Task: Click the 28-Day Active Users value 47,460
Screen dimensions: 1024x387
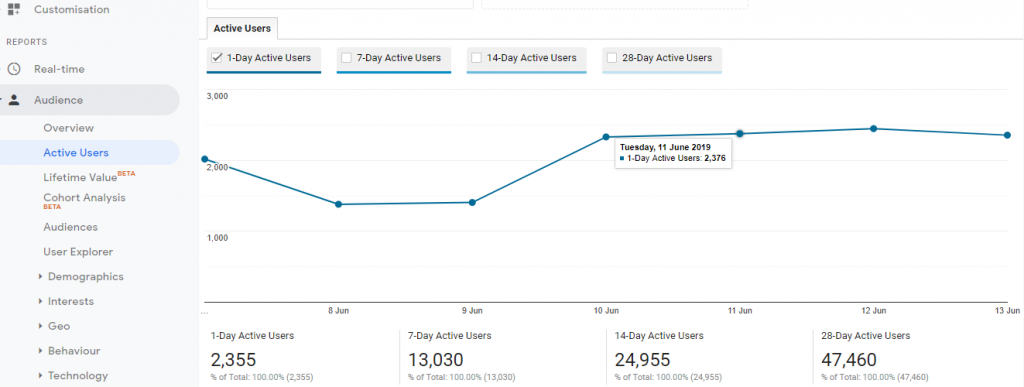Action: [849, 360]
